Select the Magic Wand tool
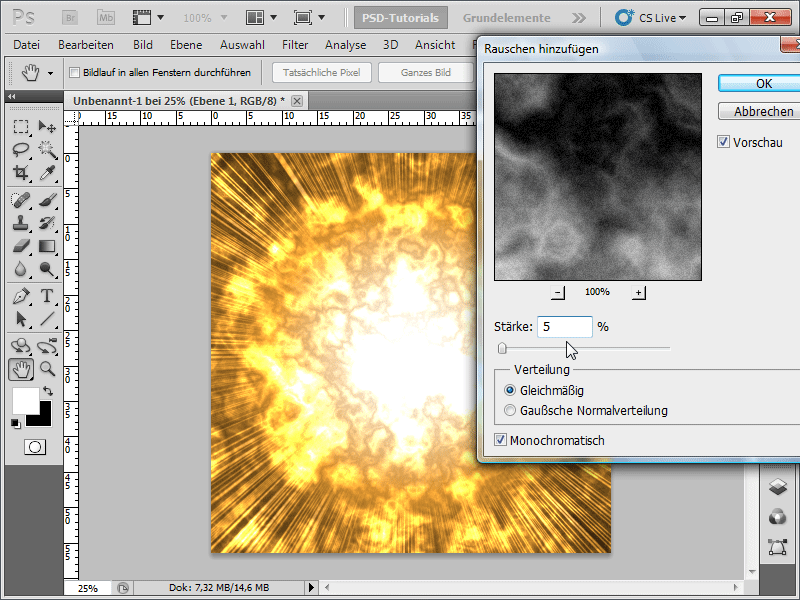800x600 pixels. [47, 149]
